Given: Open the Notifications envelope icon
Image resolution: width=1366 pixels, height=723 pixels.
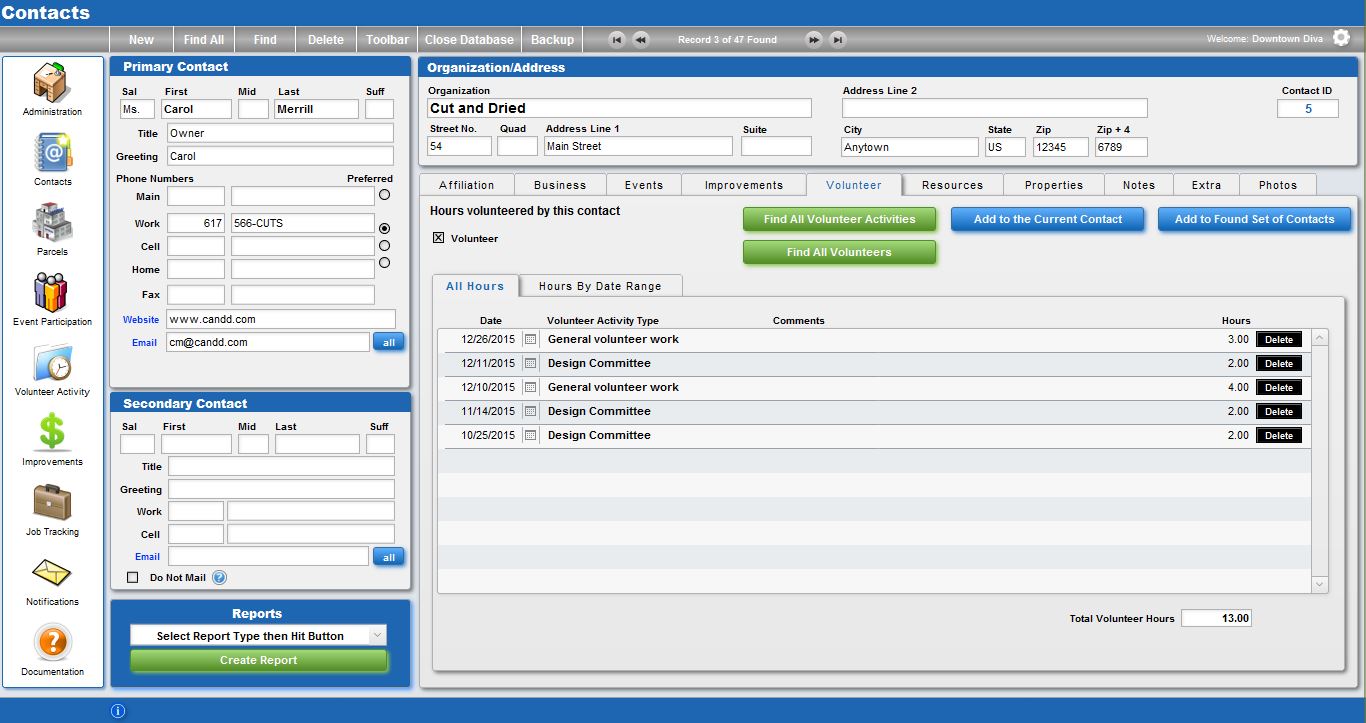Looking at the screenshot, I should click(x=52, y=573).
